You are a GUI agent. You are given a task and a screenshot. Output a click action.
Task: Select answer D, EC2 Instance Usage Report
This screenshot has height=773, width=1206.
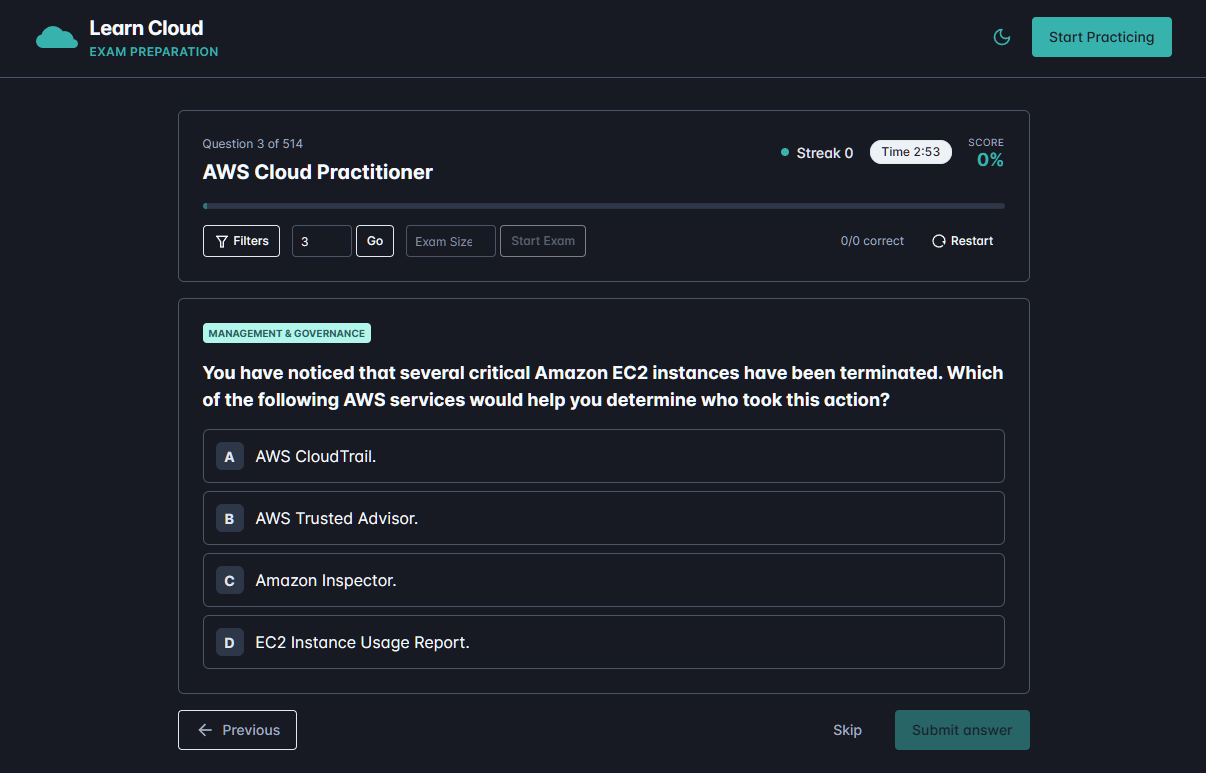tap(604, 642)
